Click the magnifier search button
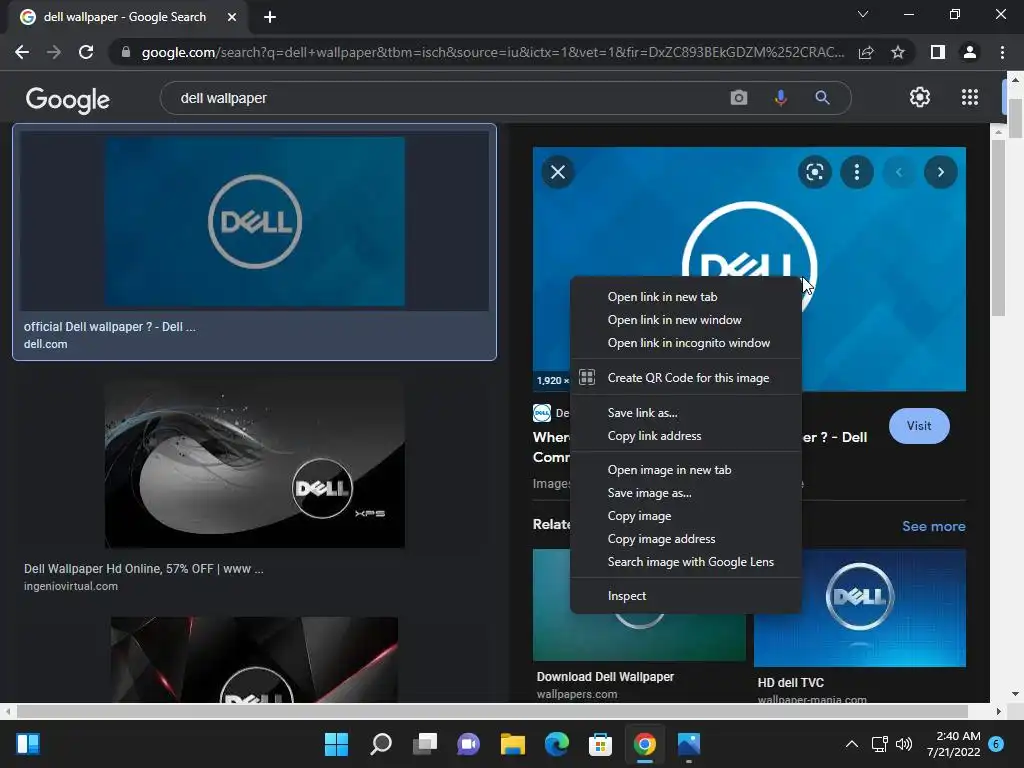This screenshot has width=1024, height=768. pos(822,98)
